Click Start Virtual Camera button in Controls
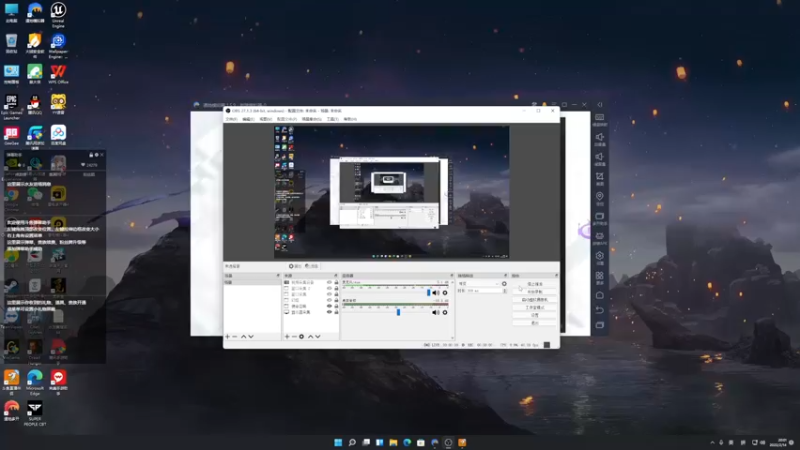Screen dimensions: 800x450 535,299
